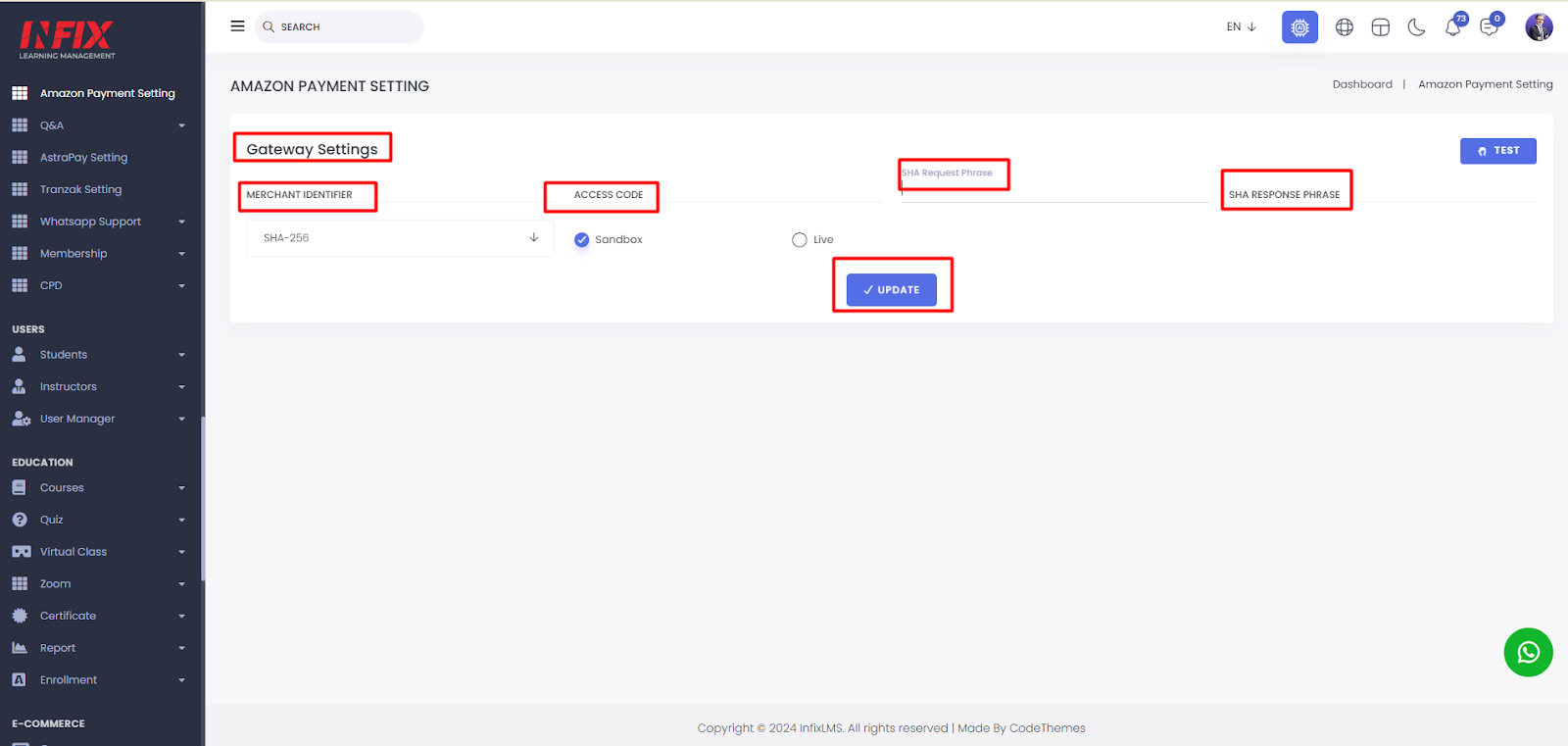Open Virtual Class menu item
The height and width of the screenshot is (746, 1568).
[73, 552]
